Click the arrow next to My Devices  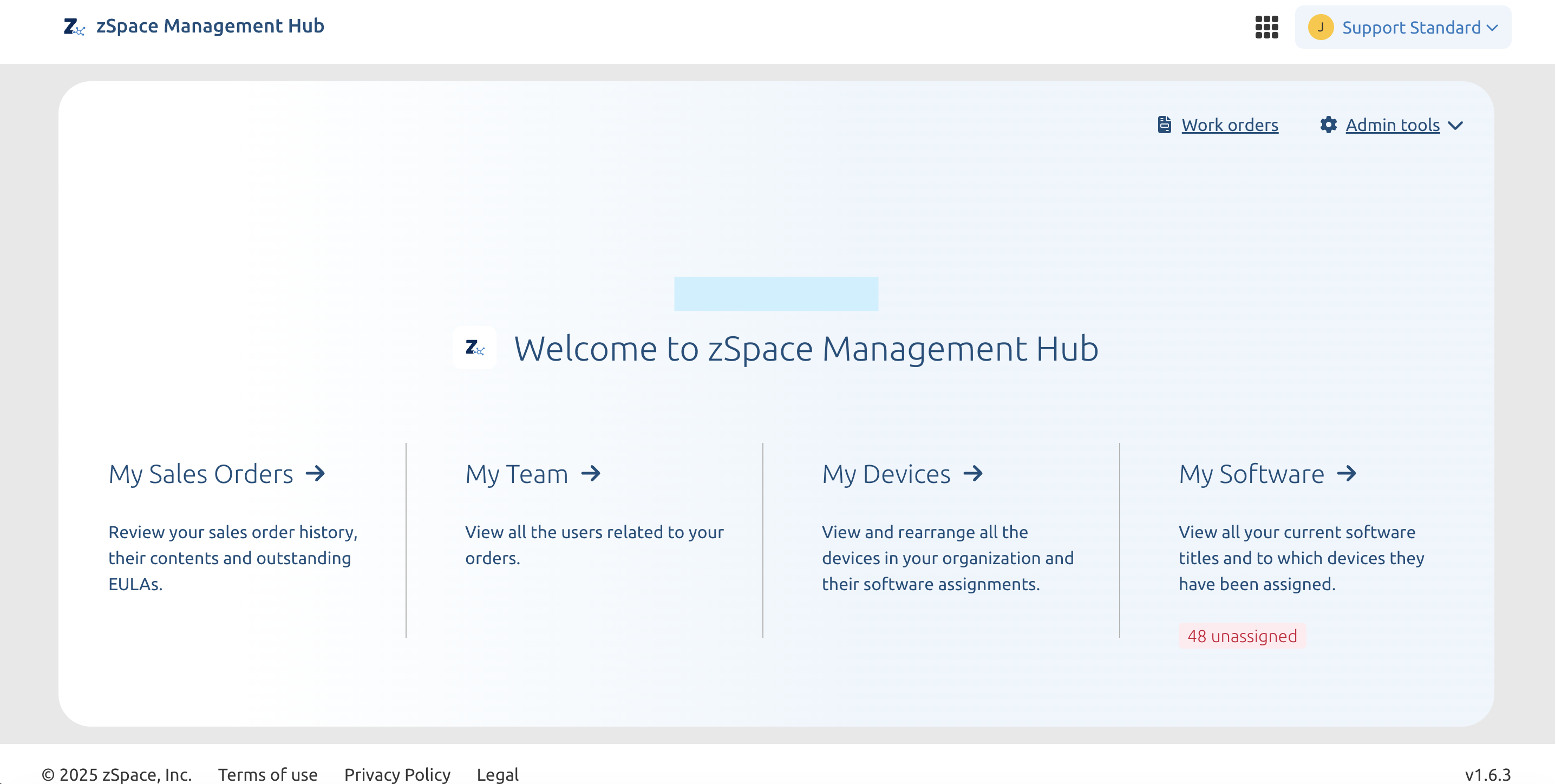[973, 473]
